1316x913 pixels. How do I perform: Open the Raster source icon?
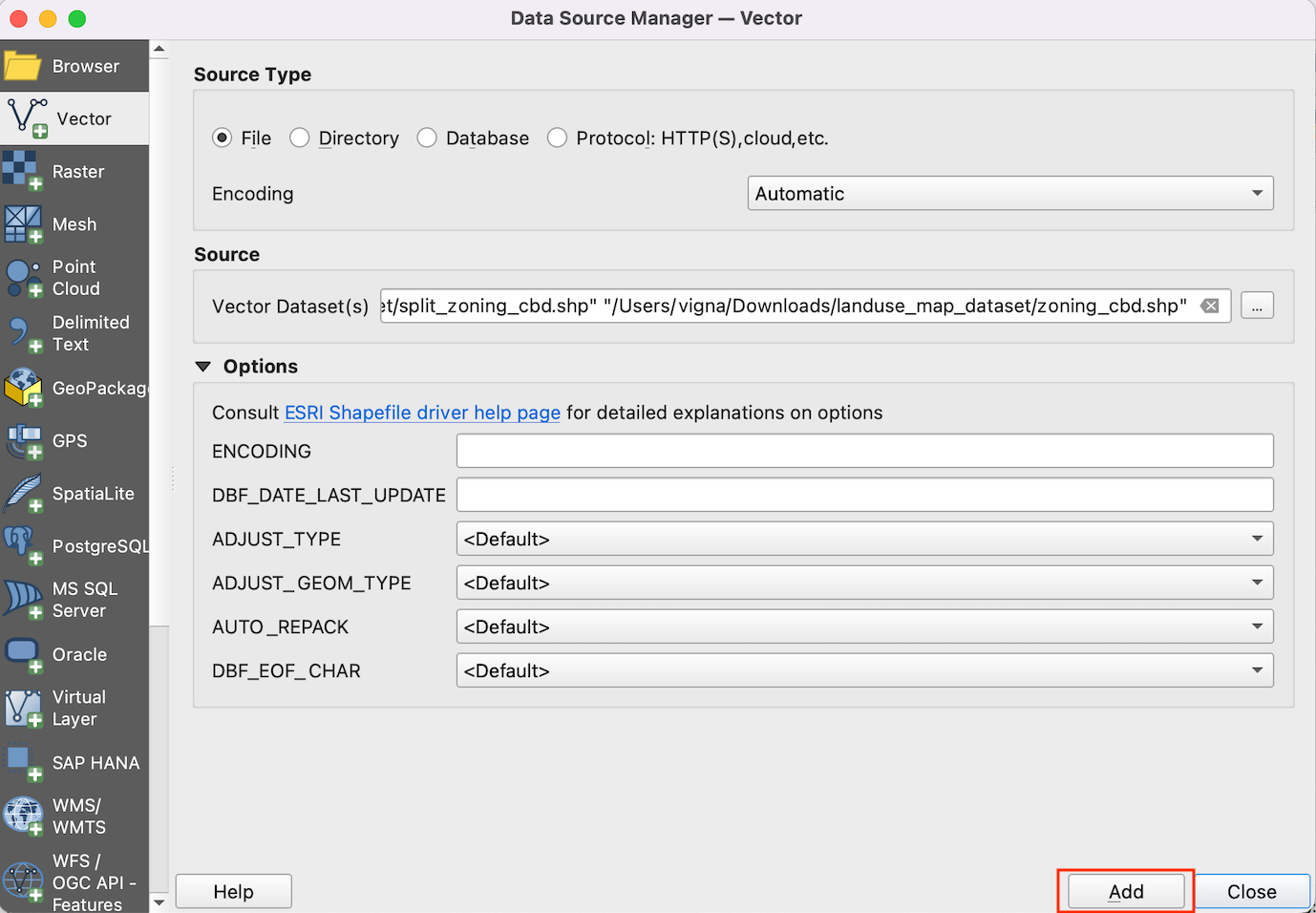click(x=23, y=171)
